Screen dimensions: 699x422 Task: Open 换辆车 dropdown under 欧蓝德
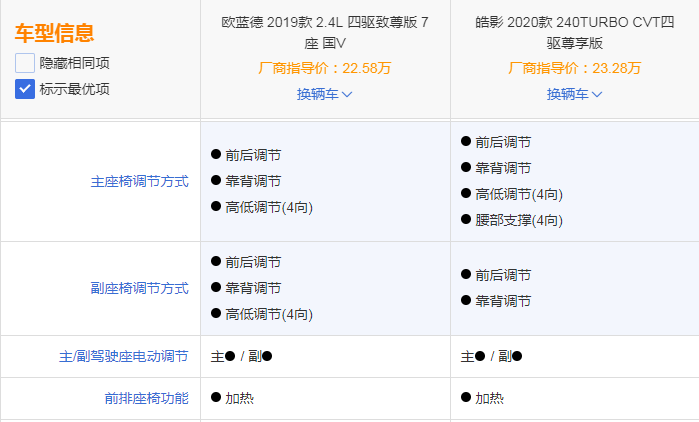[x=325, y=94]
